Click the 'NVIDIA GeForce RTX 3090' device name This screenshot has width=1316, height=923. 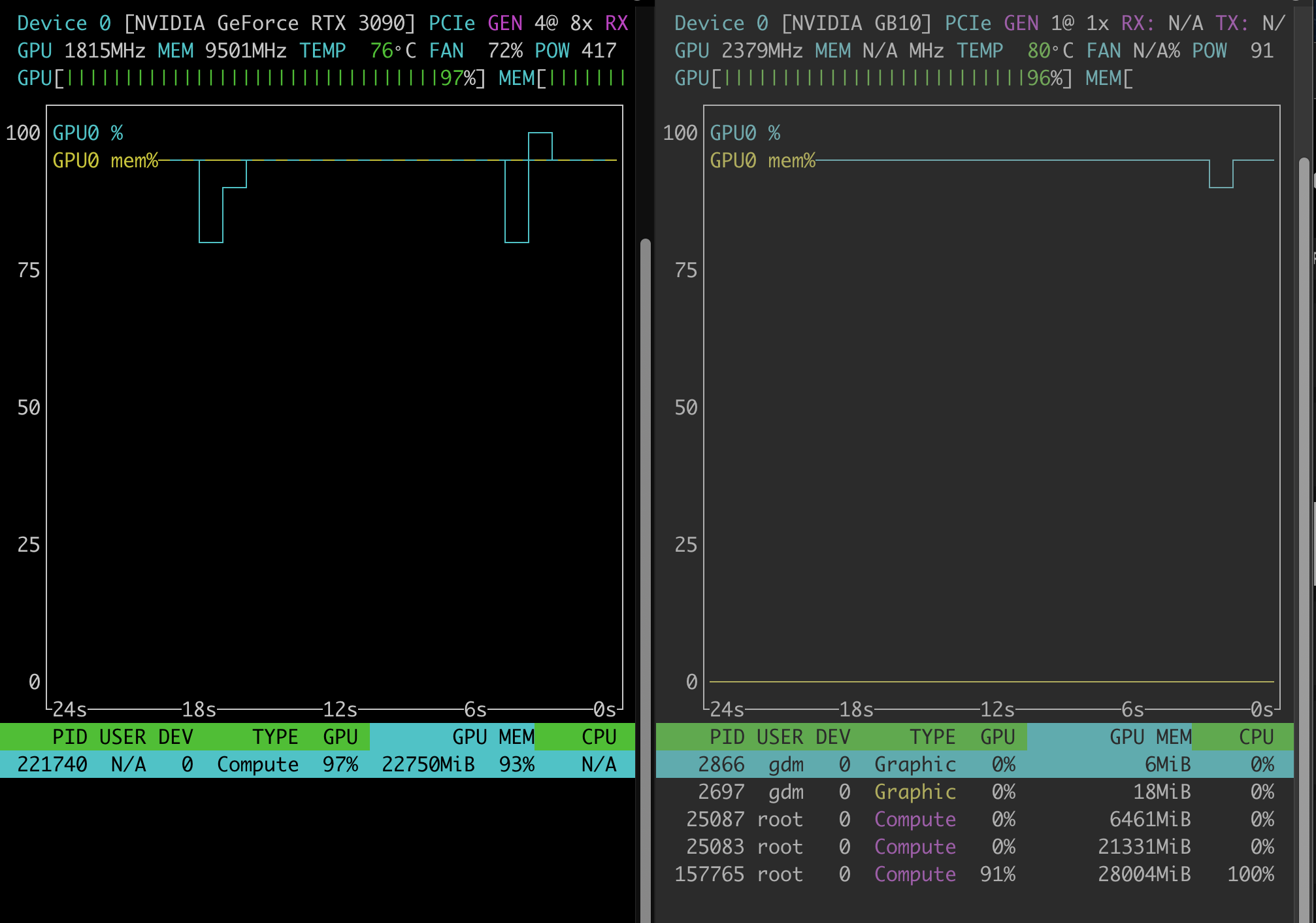click(x=269, y=24)
